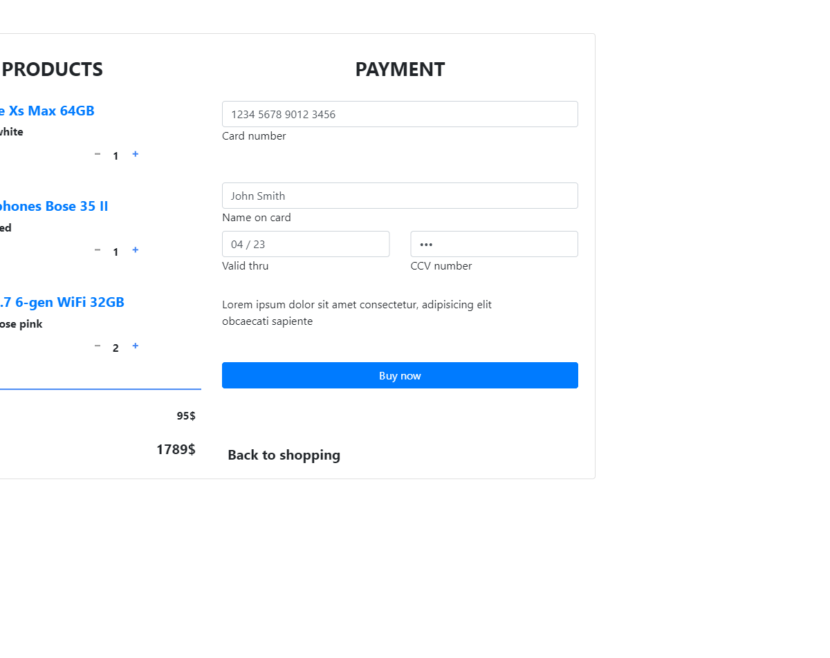The width and height of the screenshot is (830, 658).
Task: Click the Valid thru label
Action: (245, 266)
